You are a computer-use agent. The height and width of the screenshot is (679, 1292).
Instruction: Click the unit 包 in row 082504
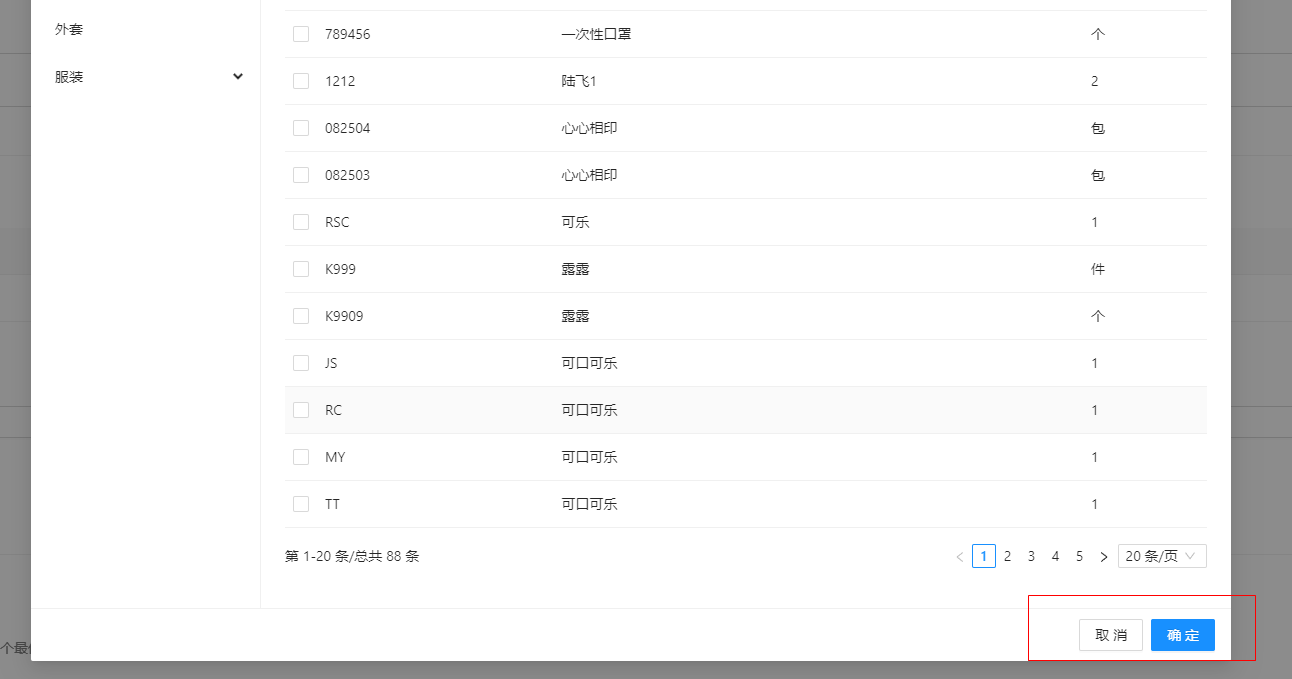[1098, 128]
